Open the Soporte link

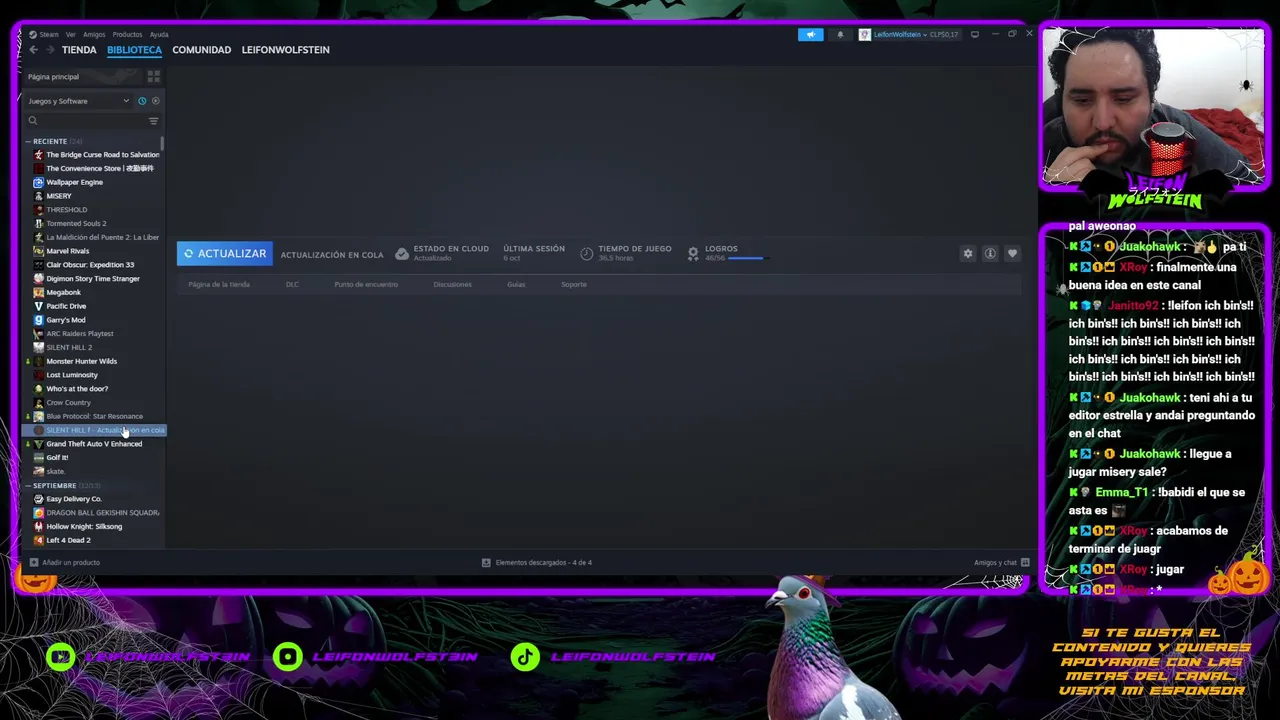[x=574, y=284]
